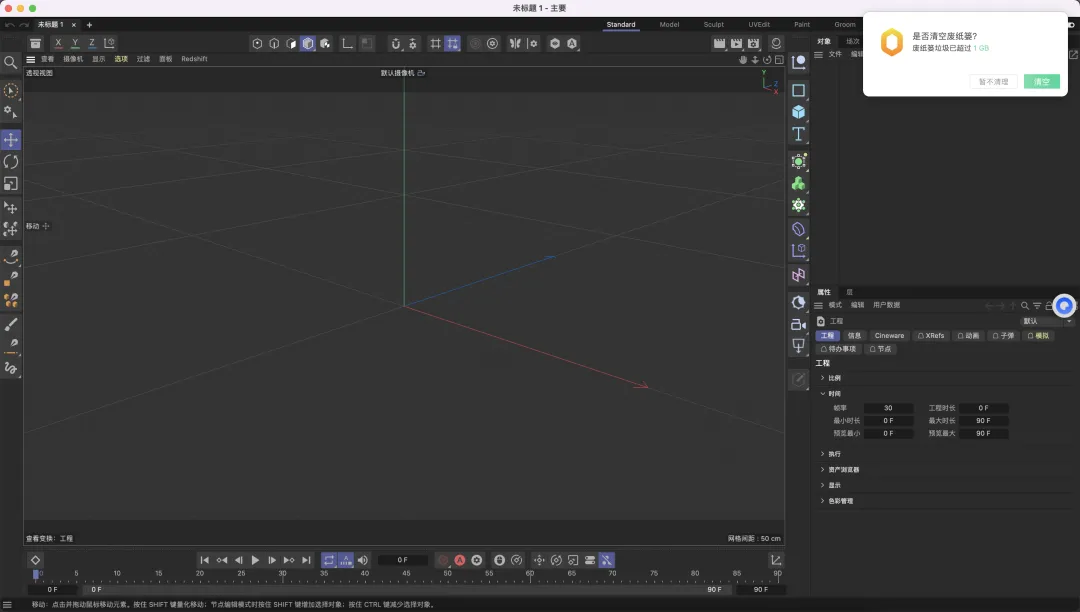Select the Scale tool in left toolbar

11,184
